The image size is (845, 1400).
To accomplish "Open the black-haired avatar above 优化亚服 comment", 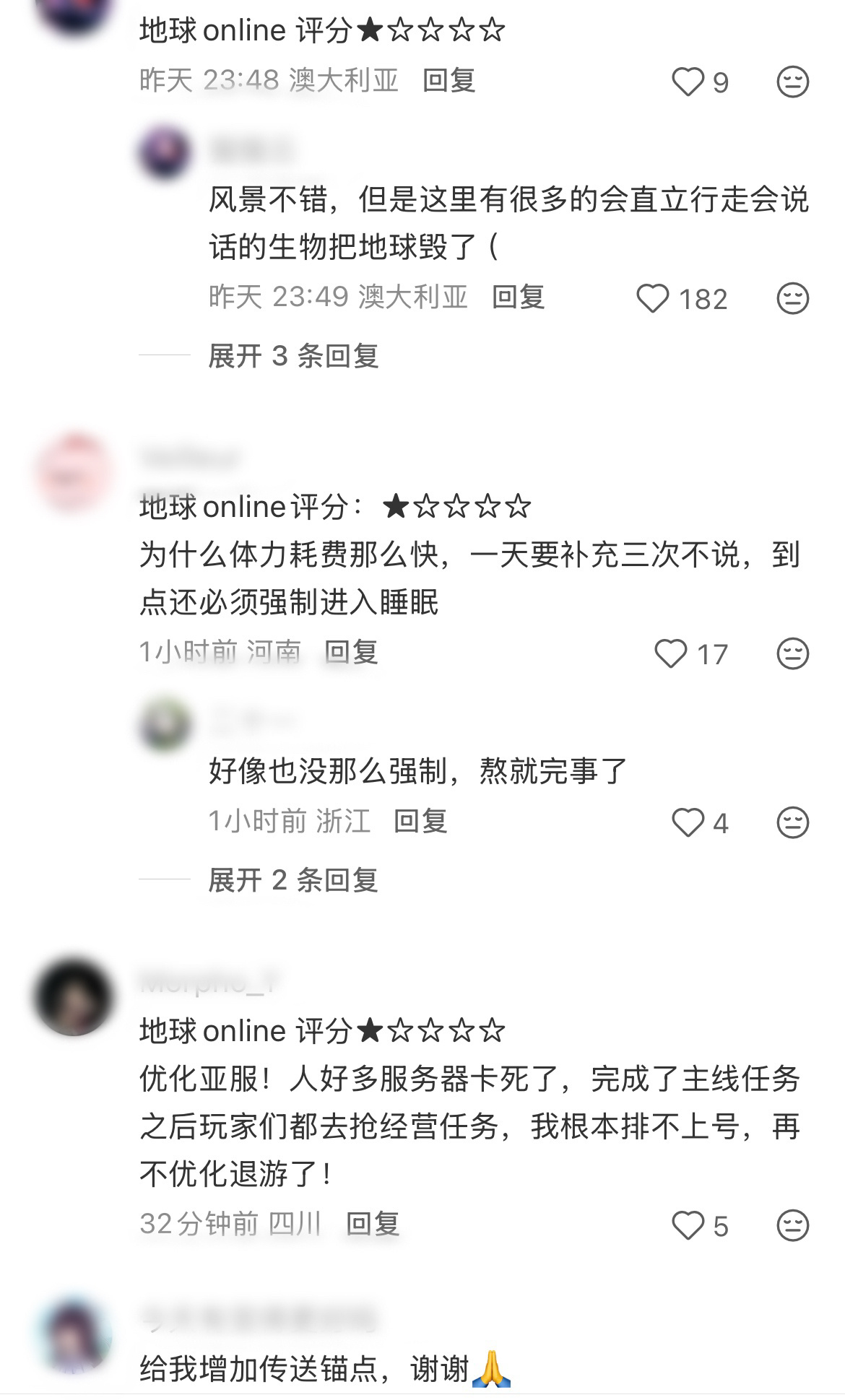I will tap(74, 997).
